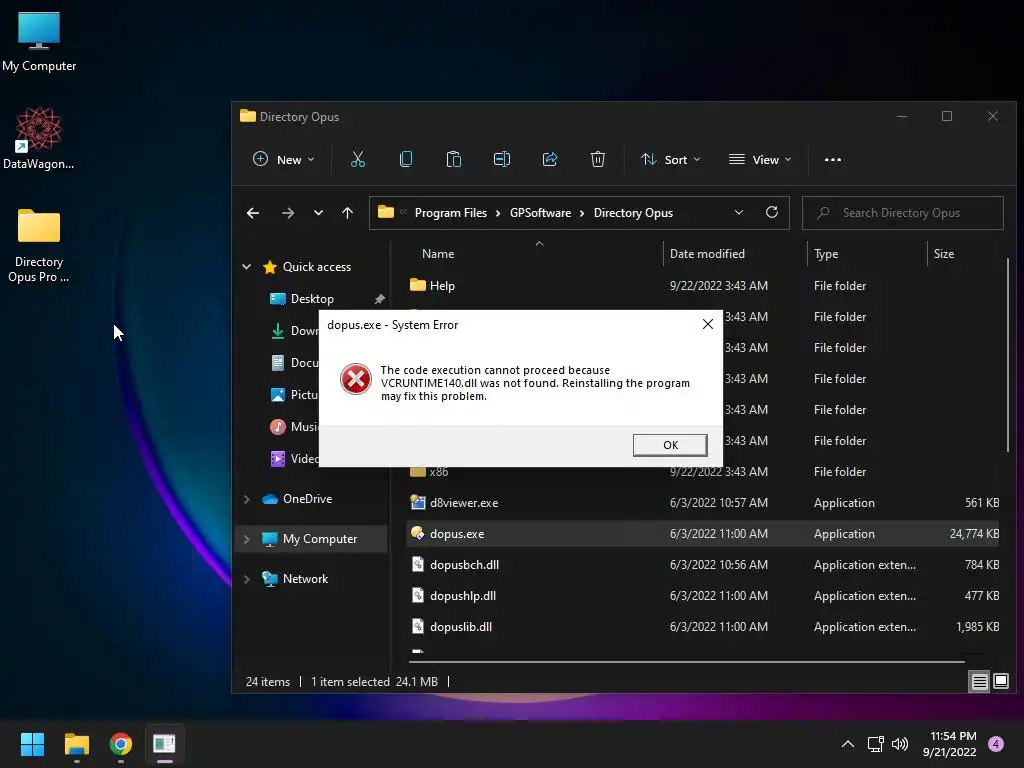Open File Explorer from taskbar
Image resolution: width=1024 pixels, height=768 pixels.
(x=76, y=744)
